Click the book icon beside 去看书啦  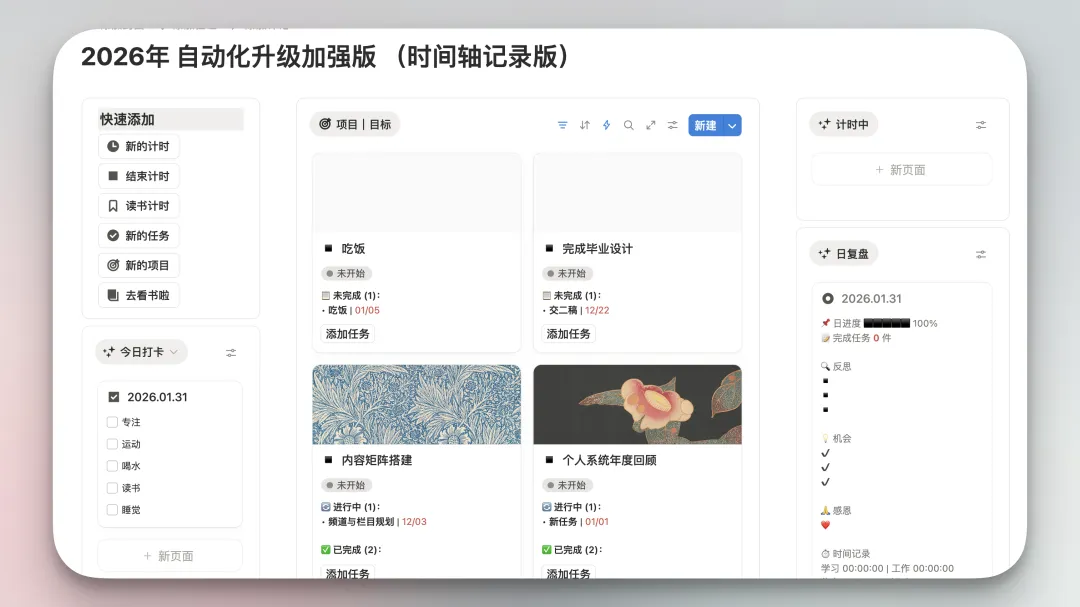coord(113,295)
